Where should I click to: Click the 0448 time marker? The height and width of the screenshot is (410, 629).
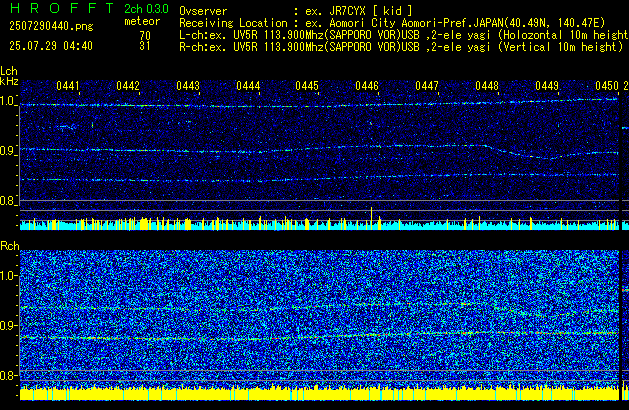point(487,86)
